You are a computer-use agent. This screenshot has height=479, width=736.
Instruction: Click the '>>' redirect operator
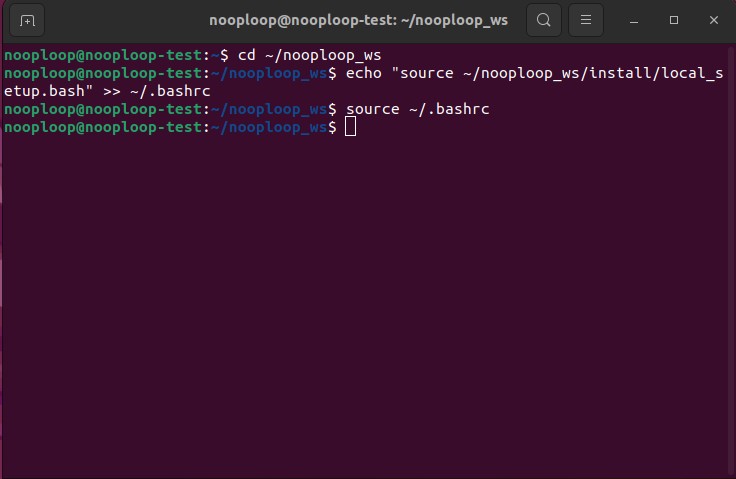click(x=112, y=91)
